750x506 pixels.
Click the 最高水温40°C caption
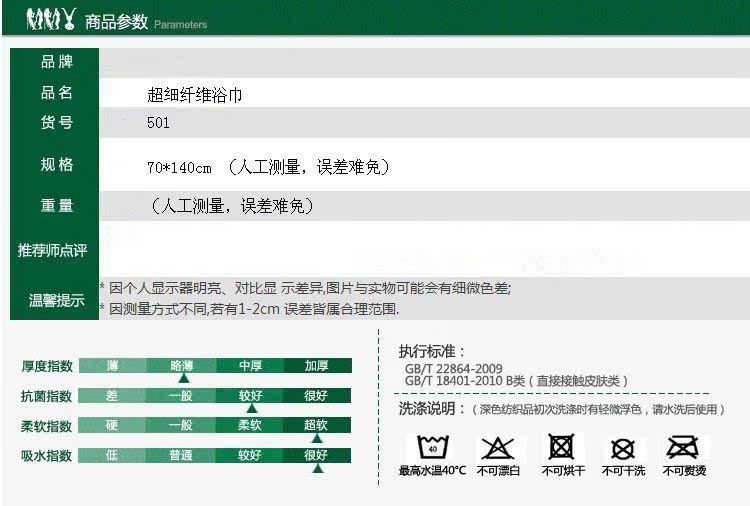[x=432, y=471]
